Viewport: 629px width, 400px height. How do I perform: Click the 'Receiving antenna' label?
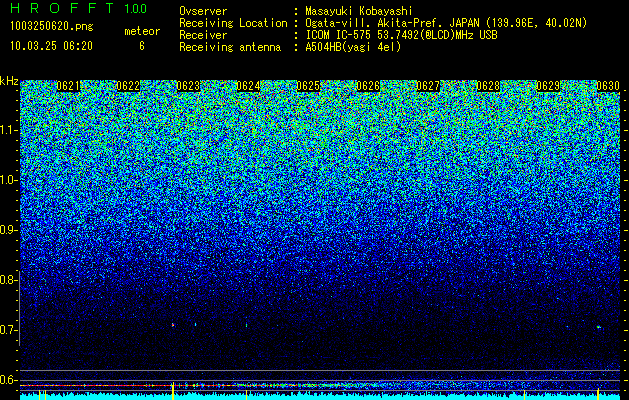pos(230,47)
